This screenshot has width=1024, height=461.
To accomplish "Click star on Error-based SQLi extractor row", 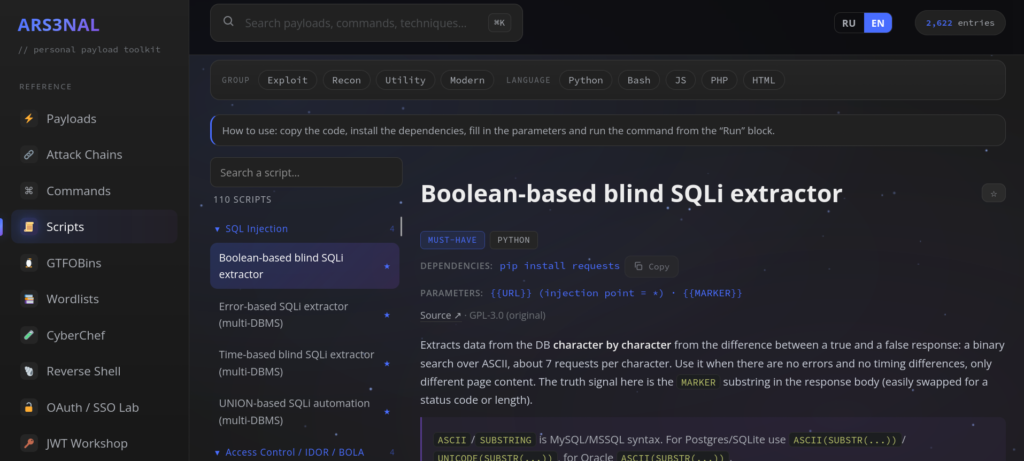I will pyautogui.click(x=387, y=315).
